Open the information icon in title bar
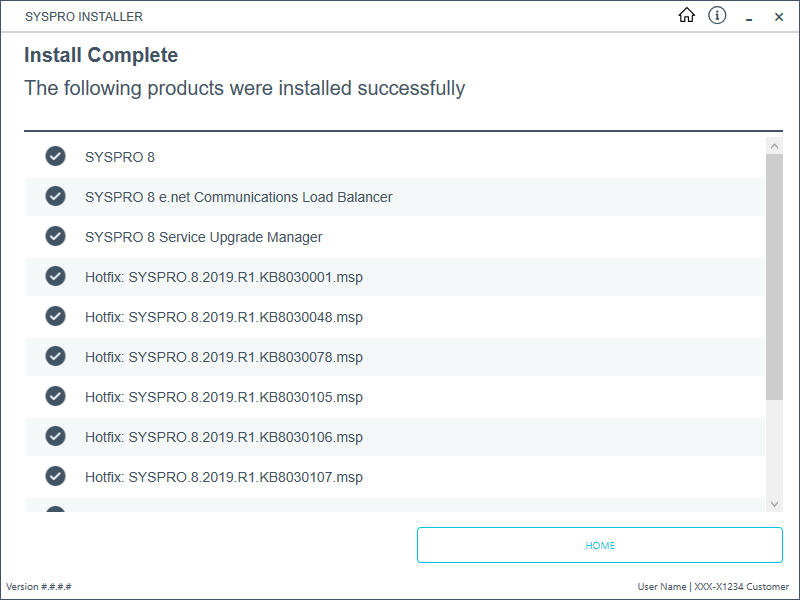This screenshot has height=600, width=800. pyautogui.click(x=717, y=16)
